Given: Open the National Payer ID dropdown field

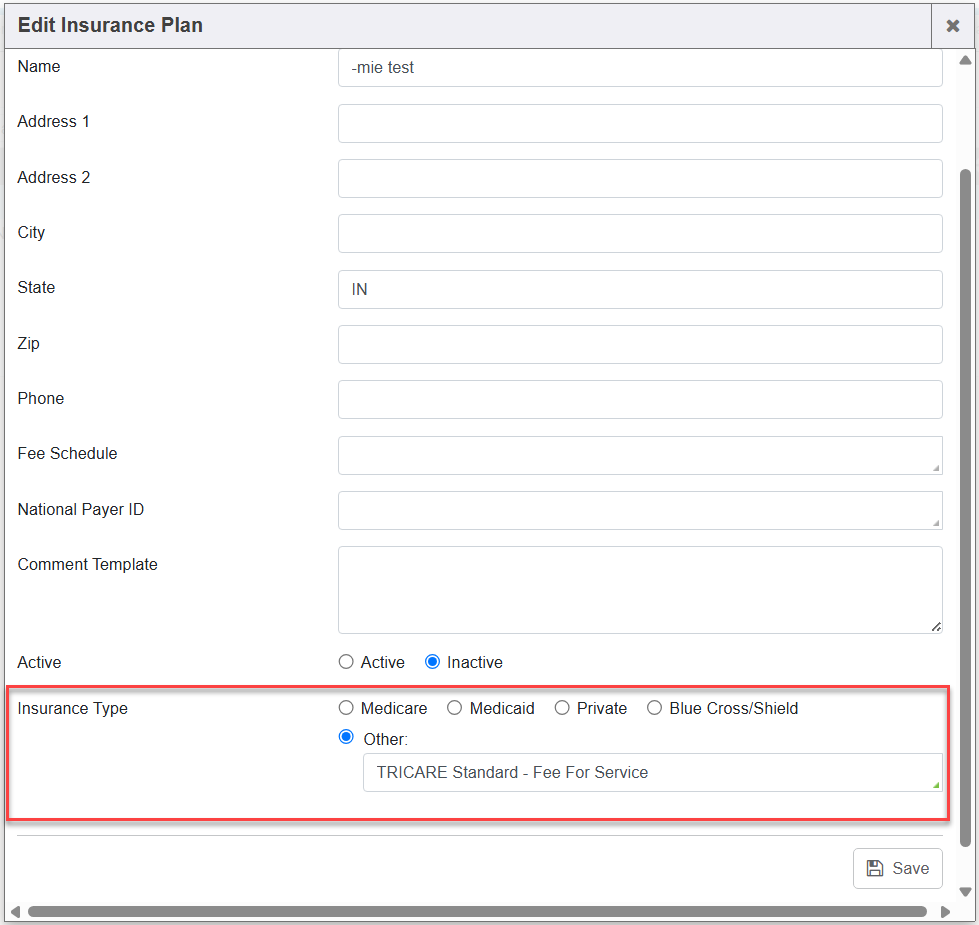Looking at the screenshot, I should (640, 510).
